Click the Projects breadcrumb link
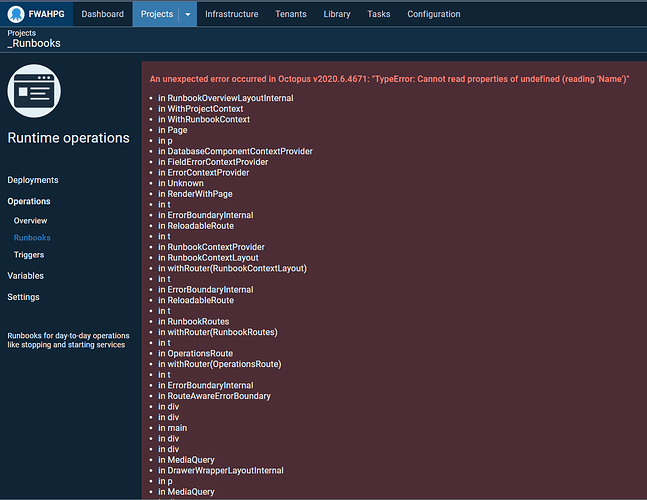Viewport: 647px width, 500px height. pyautogui.click(x=21, y=33)
